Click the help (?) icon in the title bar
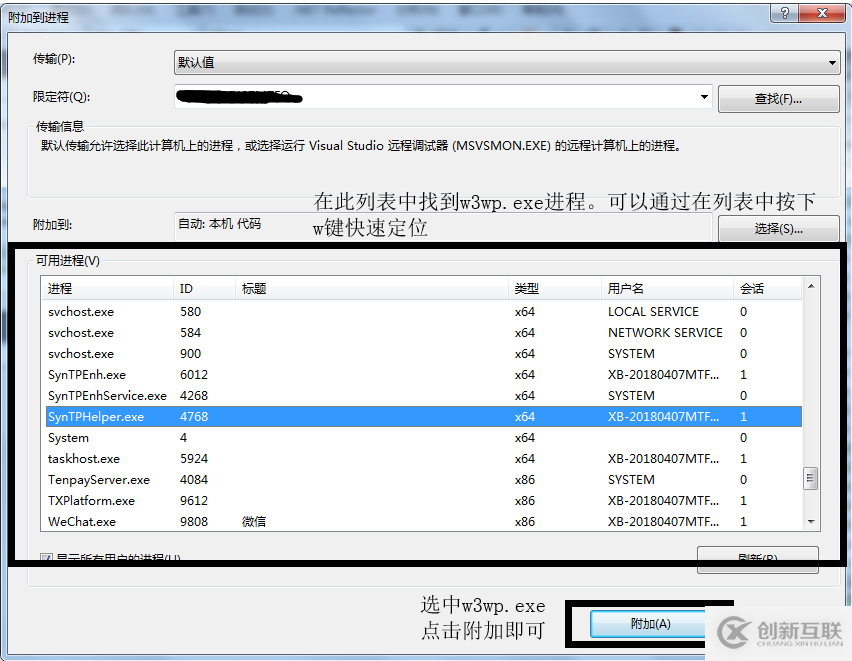852x661 pixels. tap(784, 13)
